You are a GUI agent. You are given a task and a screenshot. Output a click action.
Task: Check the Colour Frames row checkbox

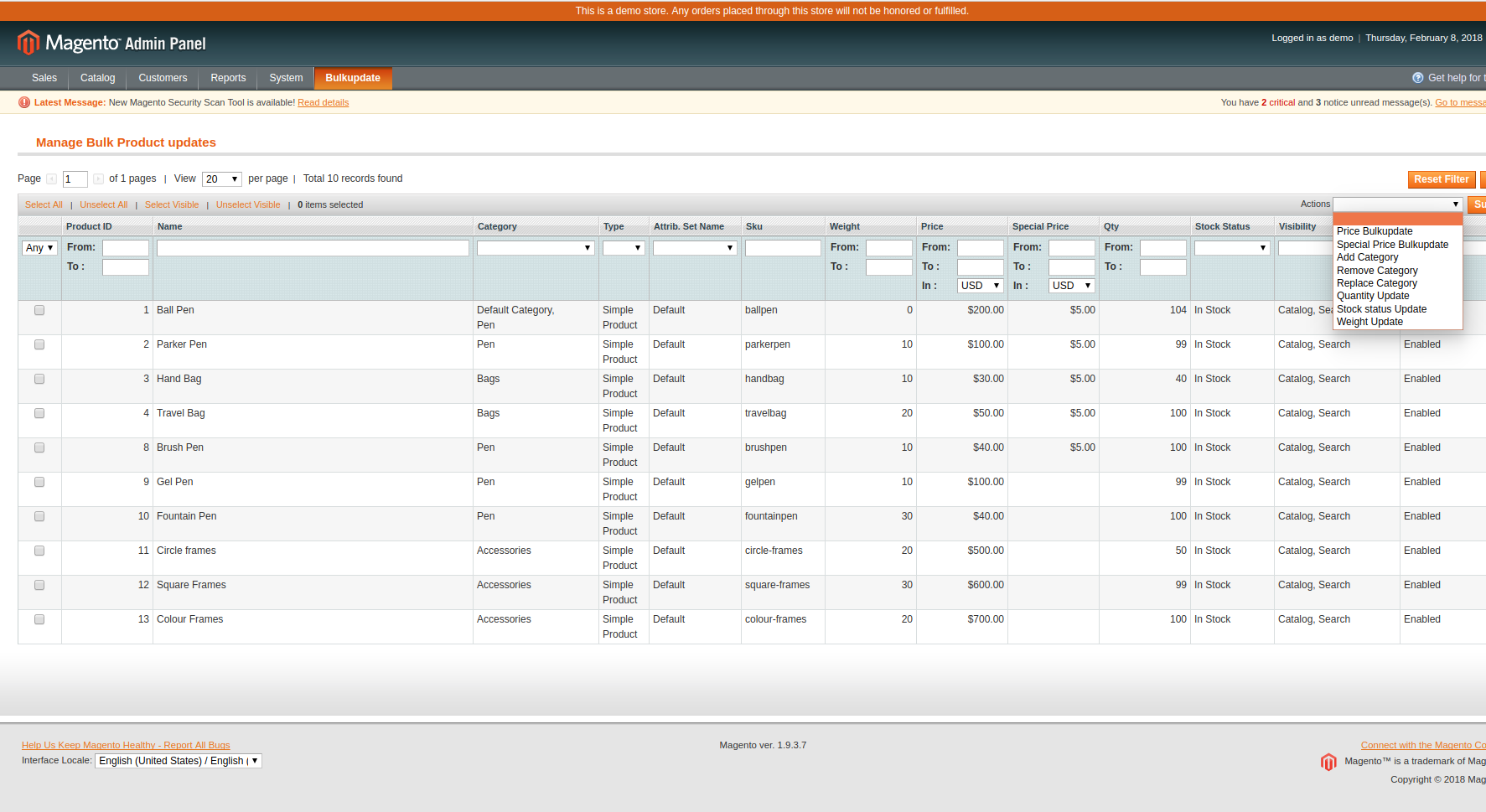click(x=39, y=619)
